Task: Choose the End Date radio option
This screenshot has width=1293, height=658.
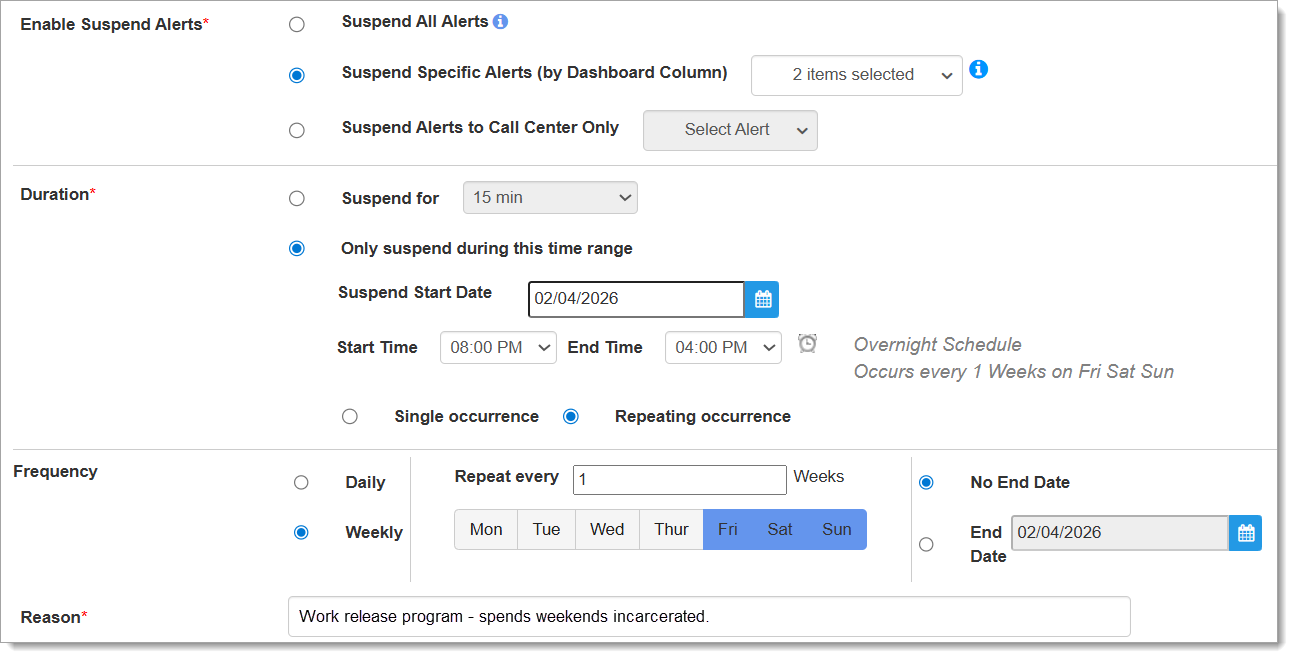Action: tap(926, 544)
